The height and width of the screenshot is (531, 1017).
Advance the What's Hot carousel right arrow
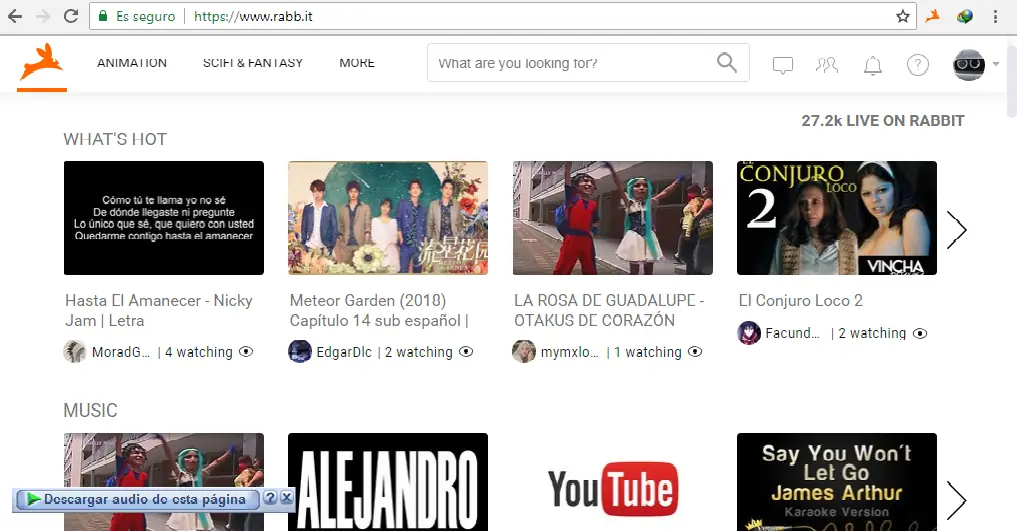(x=956, y=230)
